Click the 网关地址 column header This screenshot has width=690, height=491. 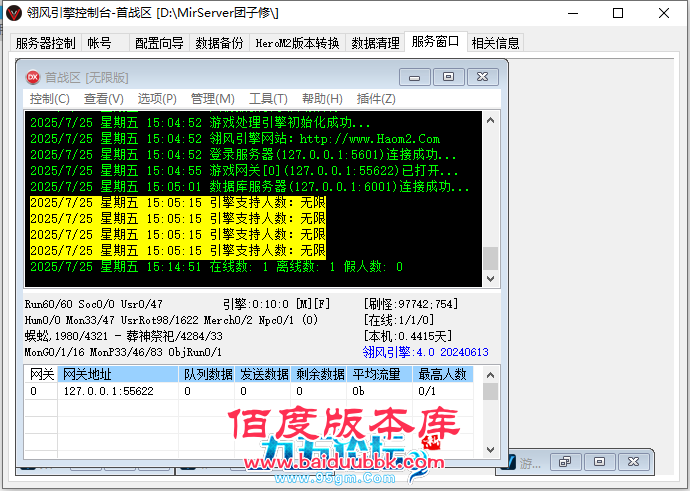pos(118,374)
